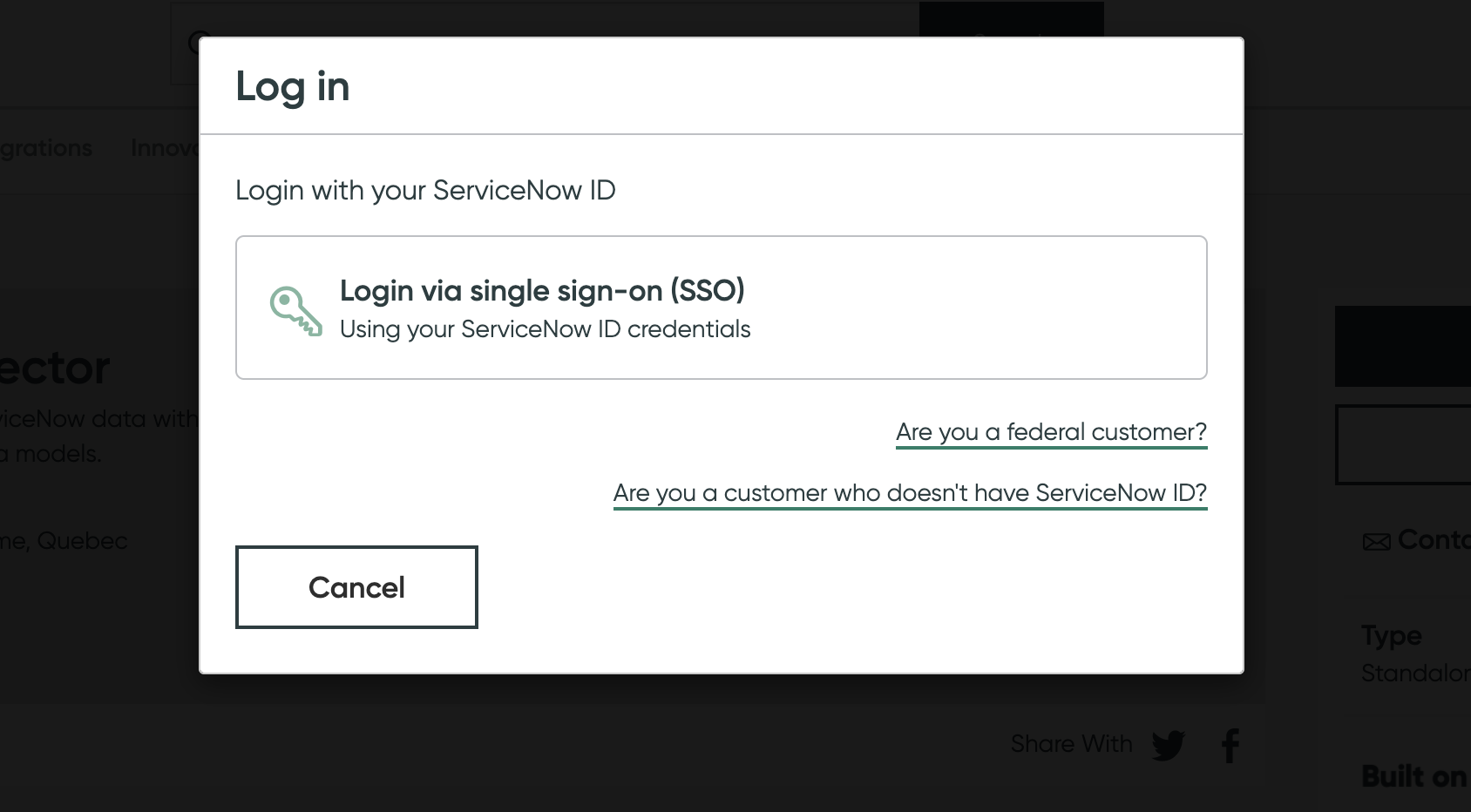
Task: Choose Login via single sign-on (SSO)
Action: click(722, 307)
